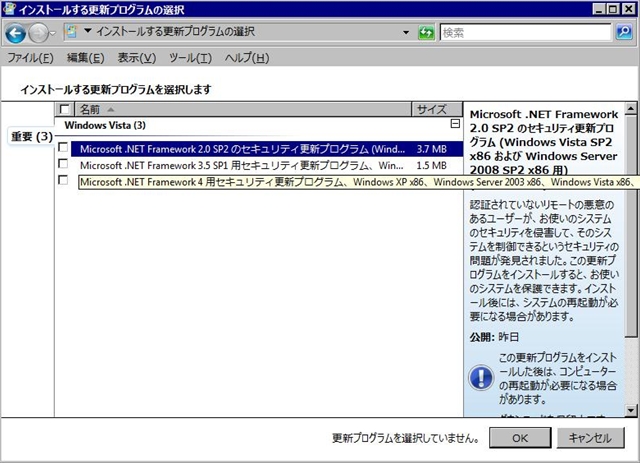This screenshot has height=463, width=640.
Task: Check the .NET Framework 2.0 SP2 update checkbox
Action: (63, 147)
